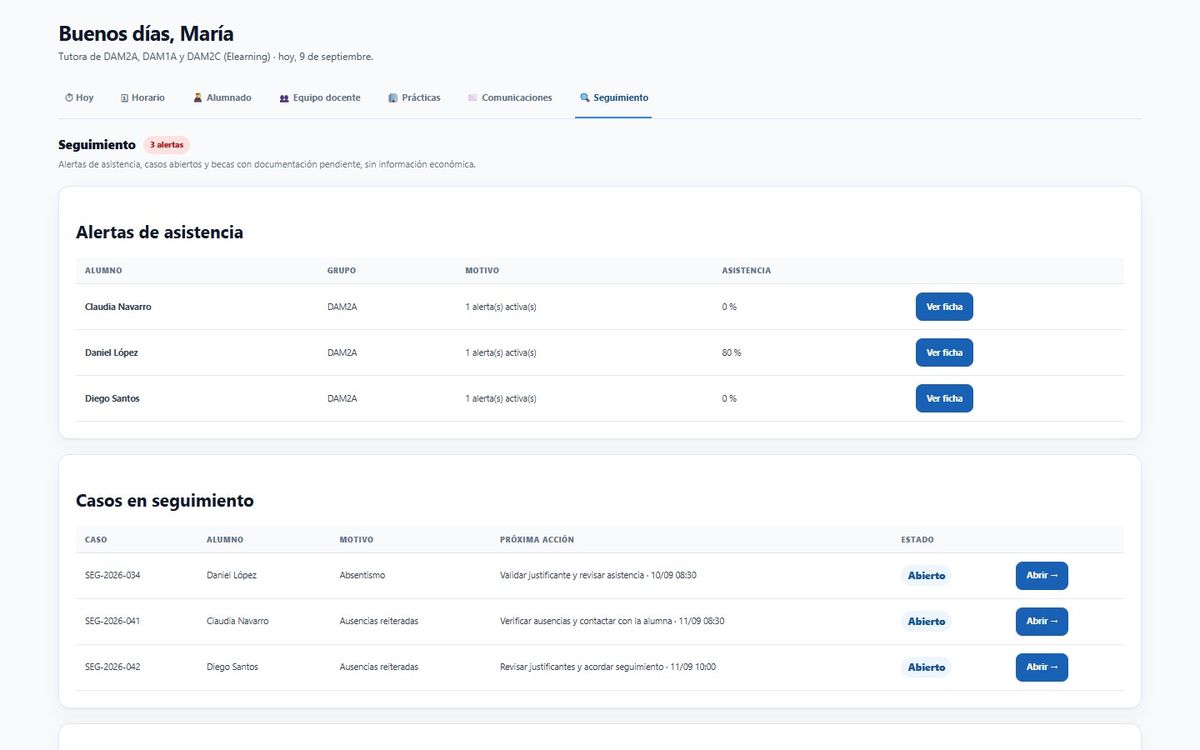Click the calendar icon beside Horario
Viewport: 1200px width, 750px height.
[x=125, y=98]
